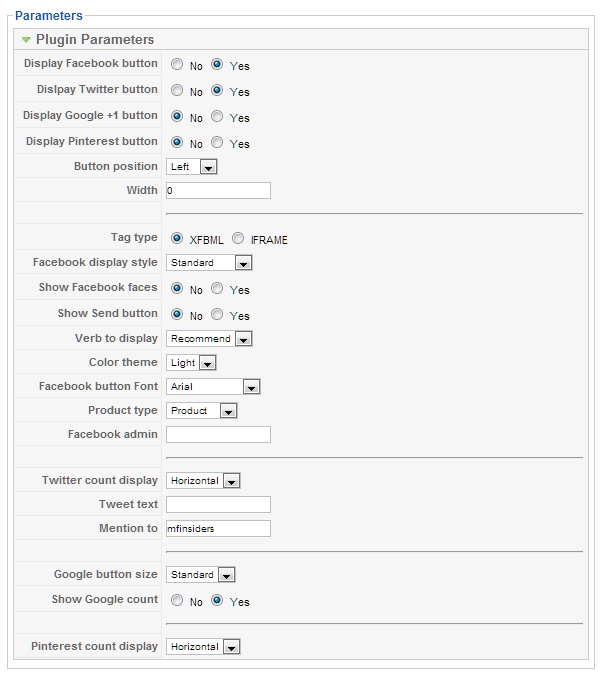Image resolution: width=610 pixels, height=680 pixels.
Task: Choose IFRAME tag type
Action: (x=237, y=239)
